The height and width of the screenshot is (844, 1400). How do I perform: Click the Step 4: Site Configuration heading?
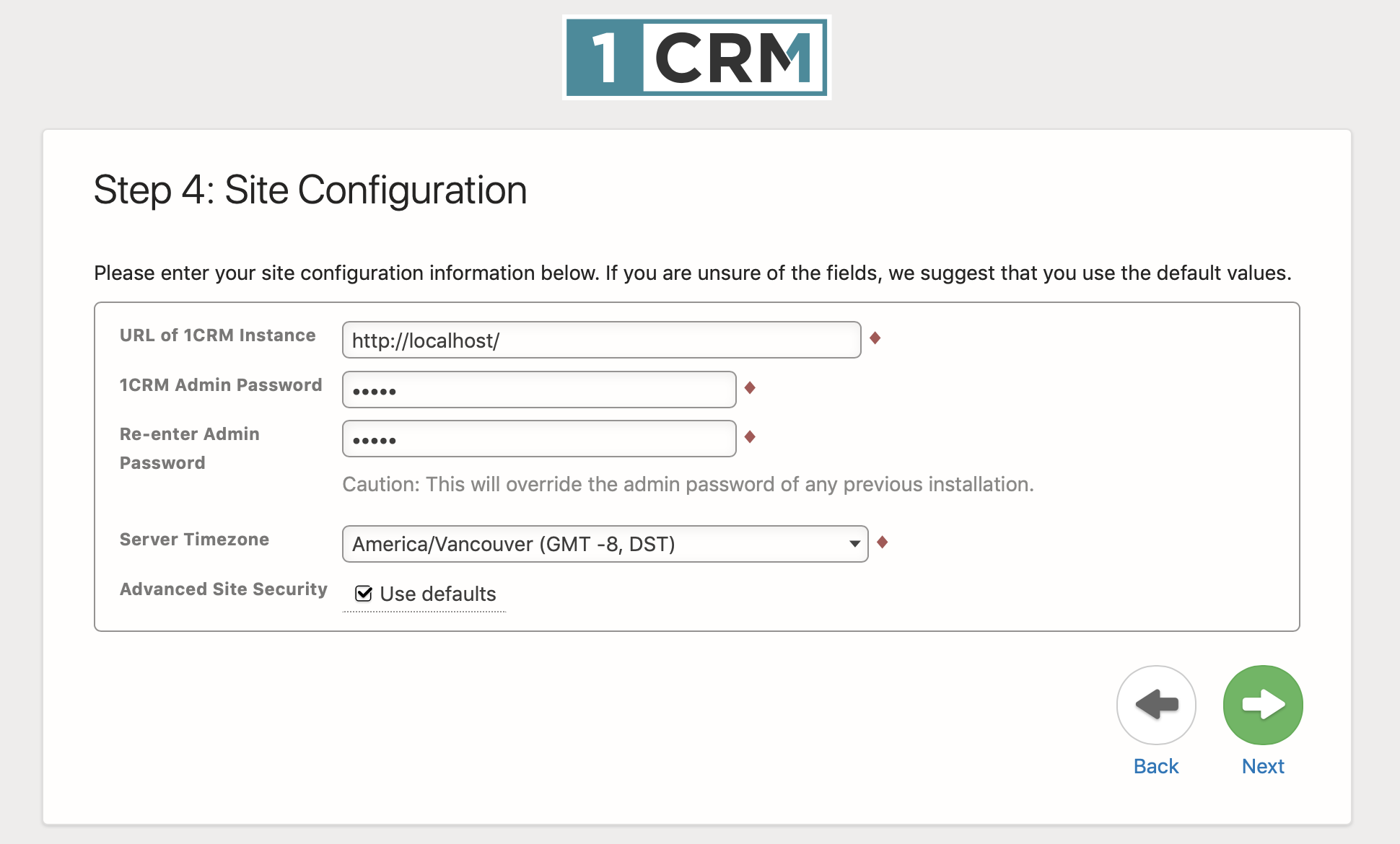pos(310,190)
